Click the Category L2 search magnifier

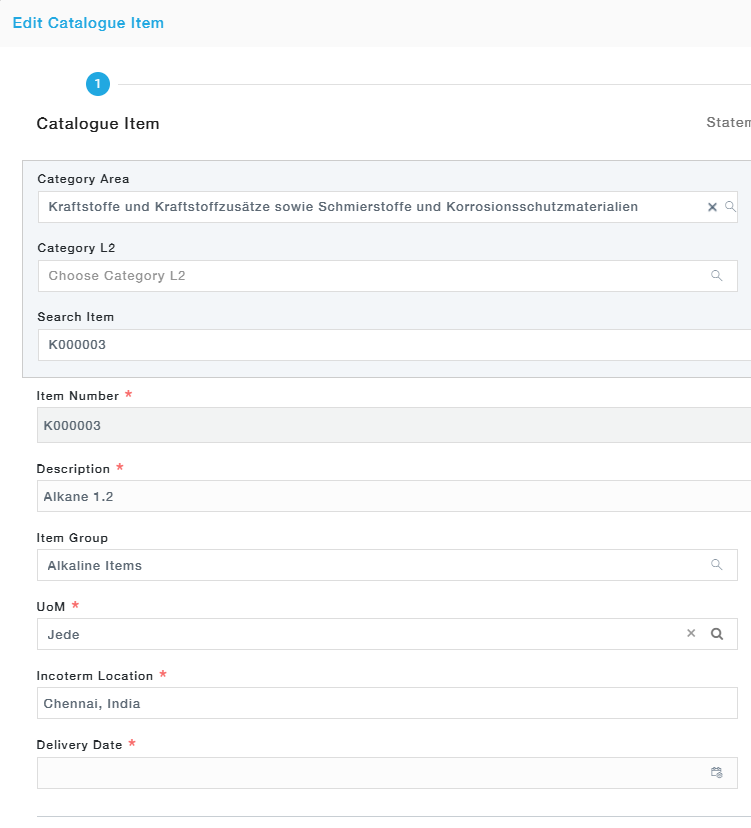pyautogui.click(x=716, y=276)
